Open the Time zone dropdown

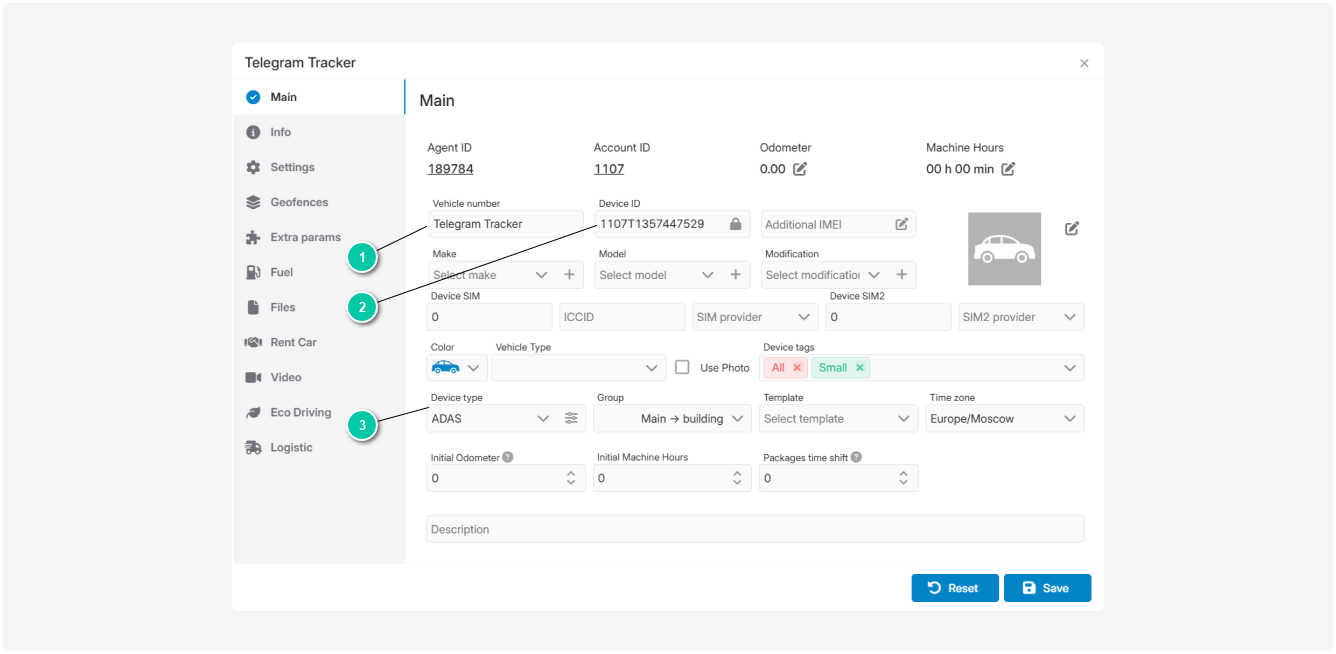coord(1006,419)
